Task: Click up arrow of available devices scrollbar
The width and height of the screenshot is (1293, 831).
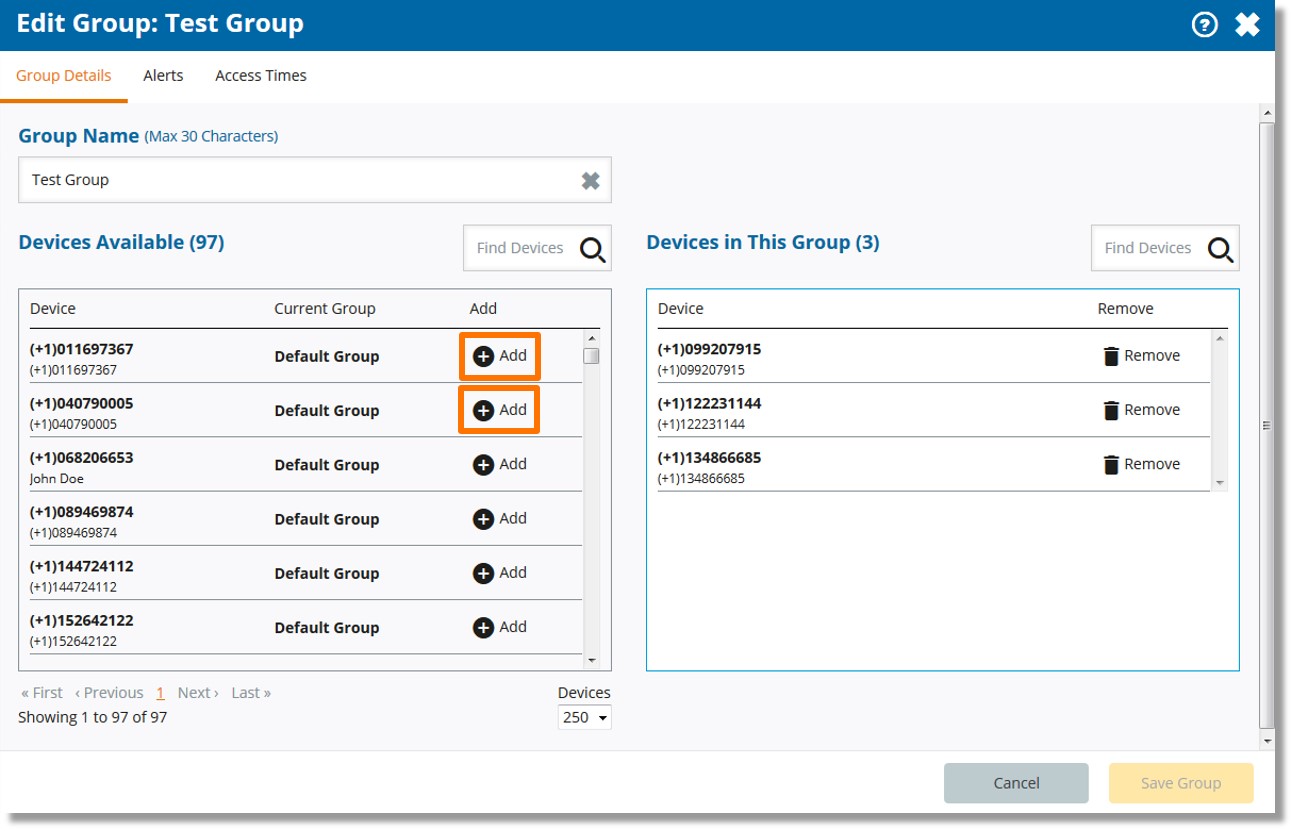Action: tap(591, 339)
